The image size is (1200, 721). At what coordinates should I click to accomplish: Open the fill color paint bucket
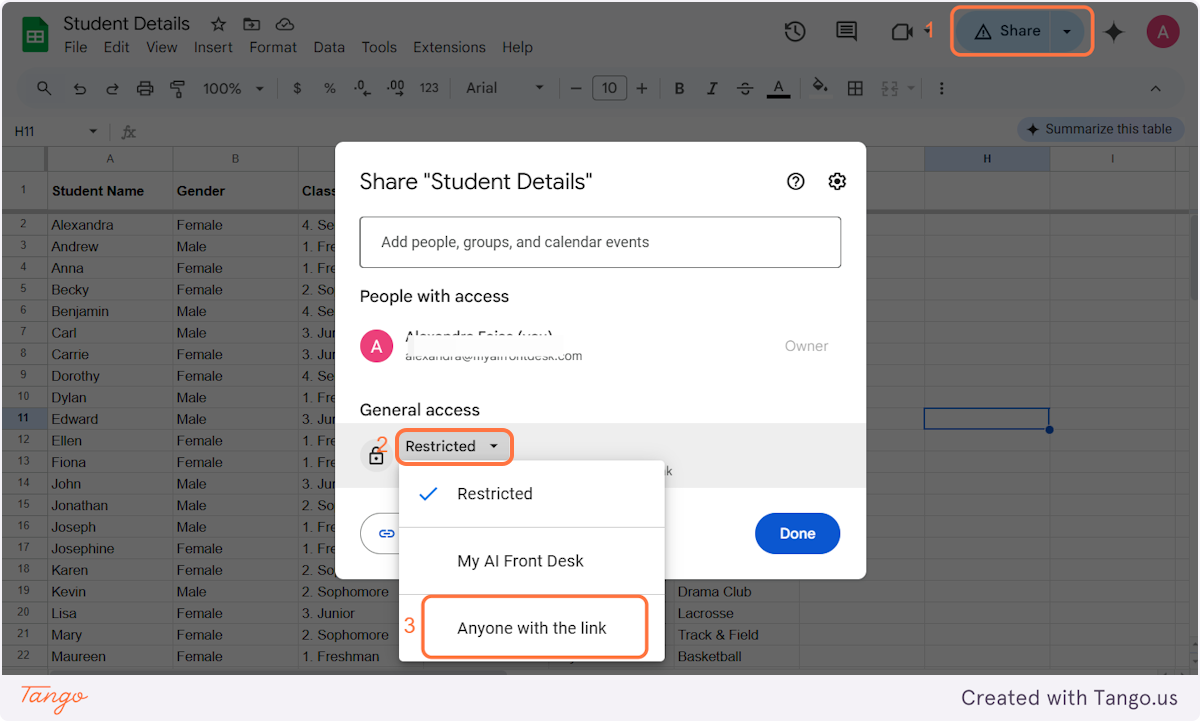(820, 87)
